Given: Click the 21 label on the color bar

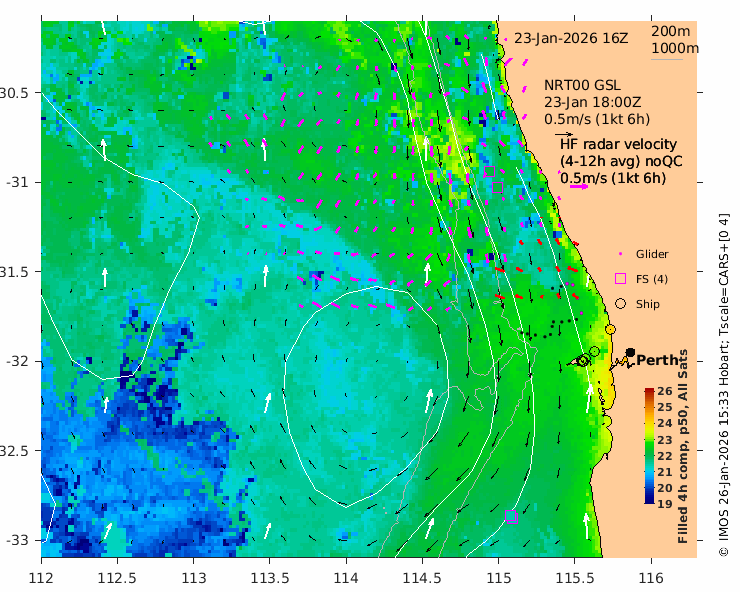Looking at the screenshot, I should point(664,472).
